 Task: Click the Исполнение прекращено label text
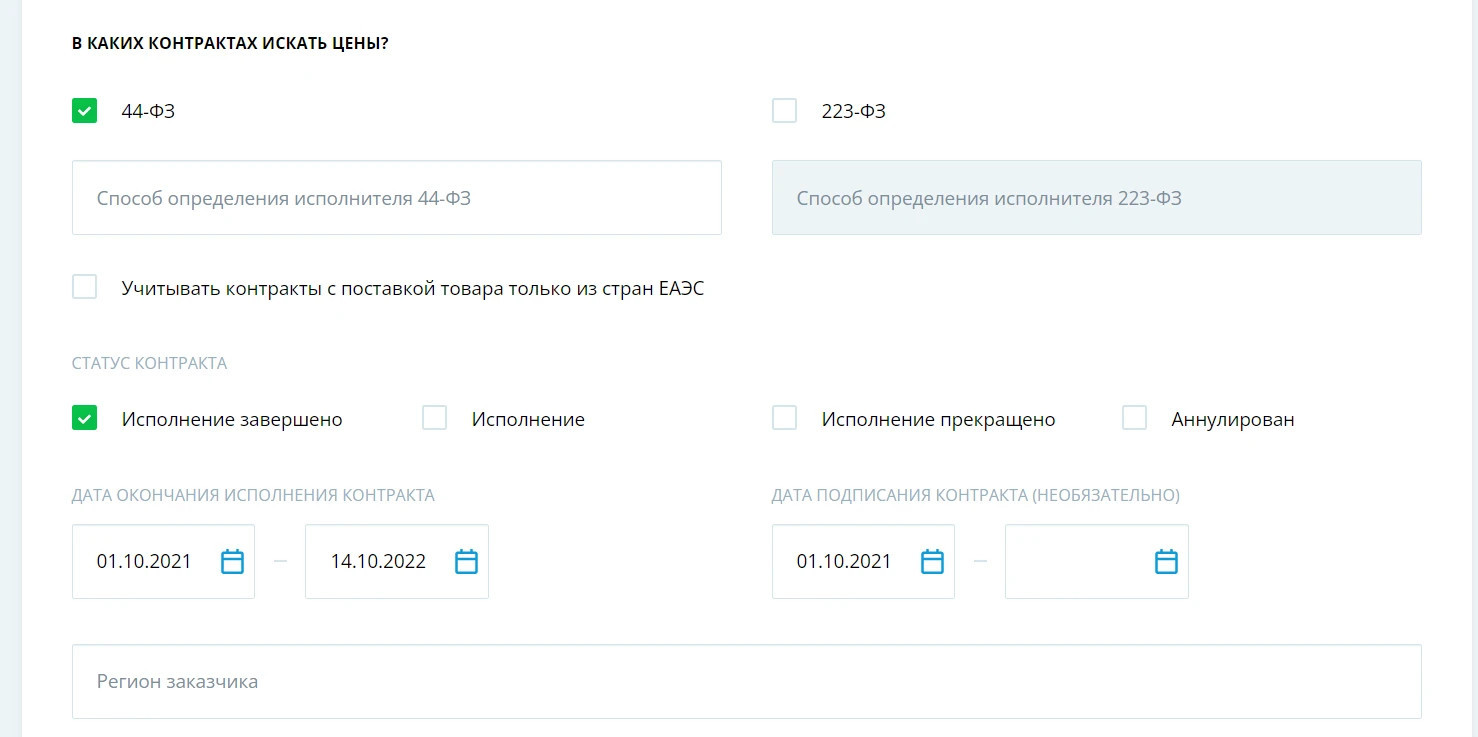938,420
